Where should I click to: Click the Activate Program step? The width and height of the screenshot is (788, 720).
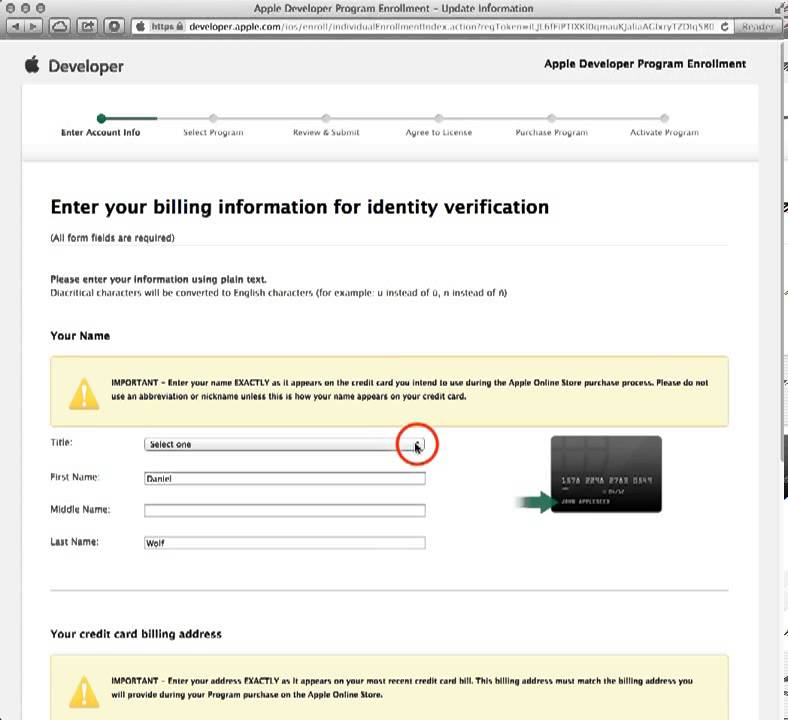664,132
